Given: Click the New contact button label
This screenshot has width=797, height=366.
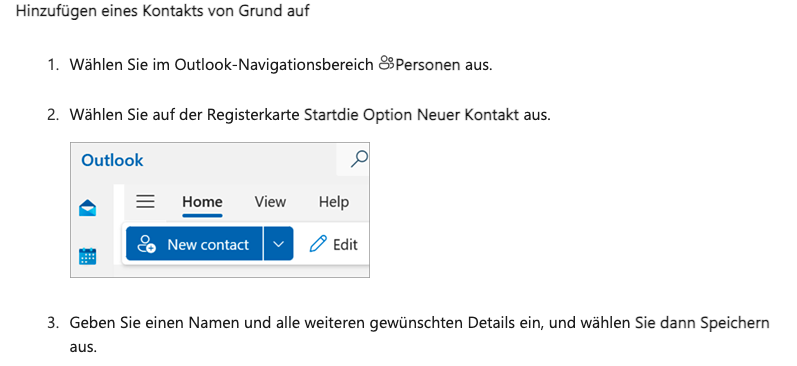Looking at the screenshot, I should (208, 245).
